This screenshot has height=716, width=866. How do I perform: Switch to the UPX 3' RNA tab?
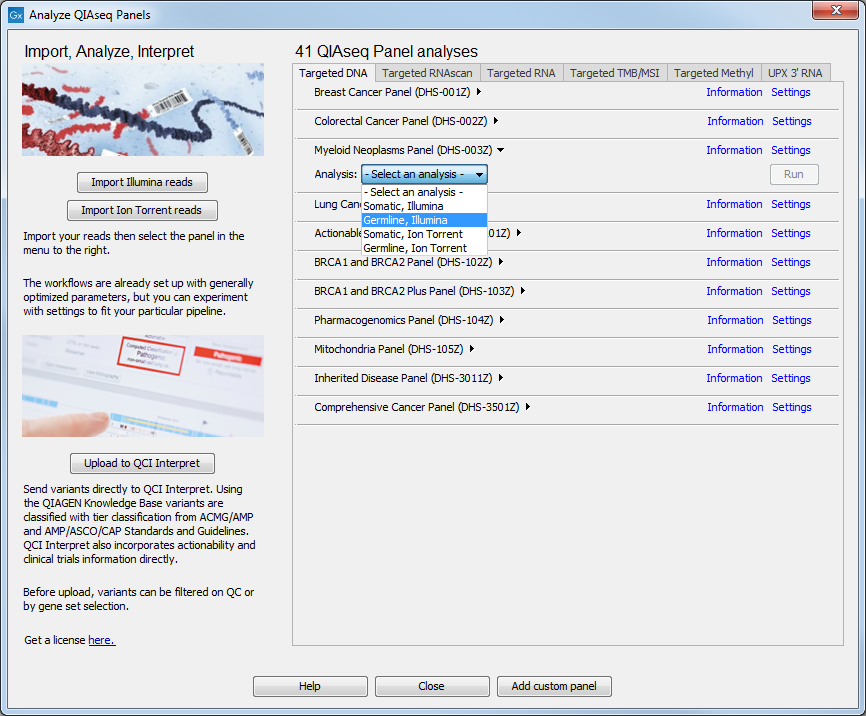pyautogui.click(x=795, y=73)
